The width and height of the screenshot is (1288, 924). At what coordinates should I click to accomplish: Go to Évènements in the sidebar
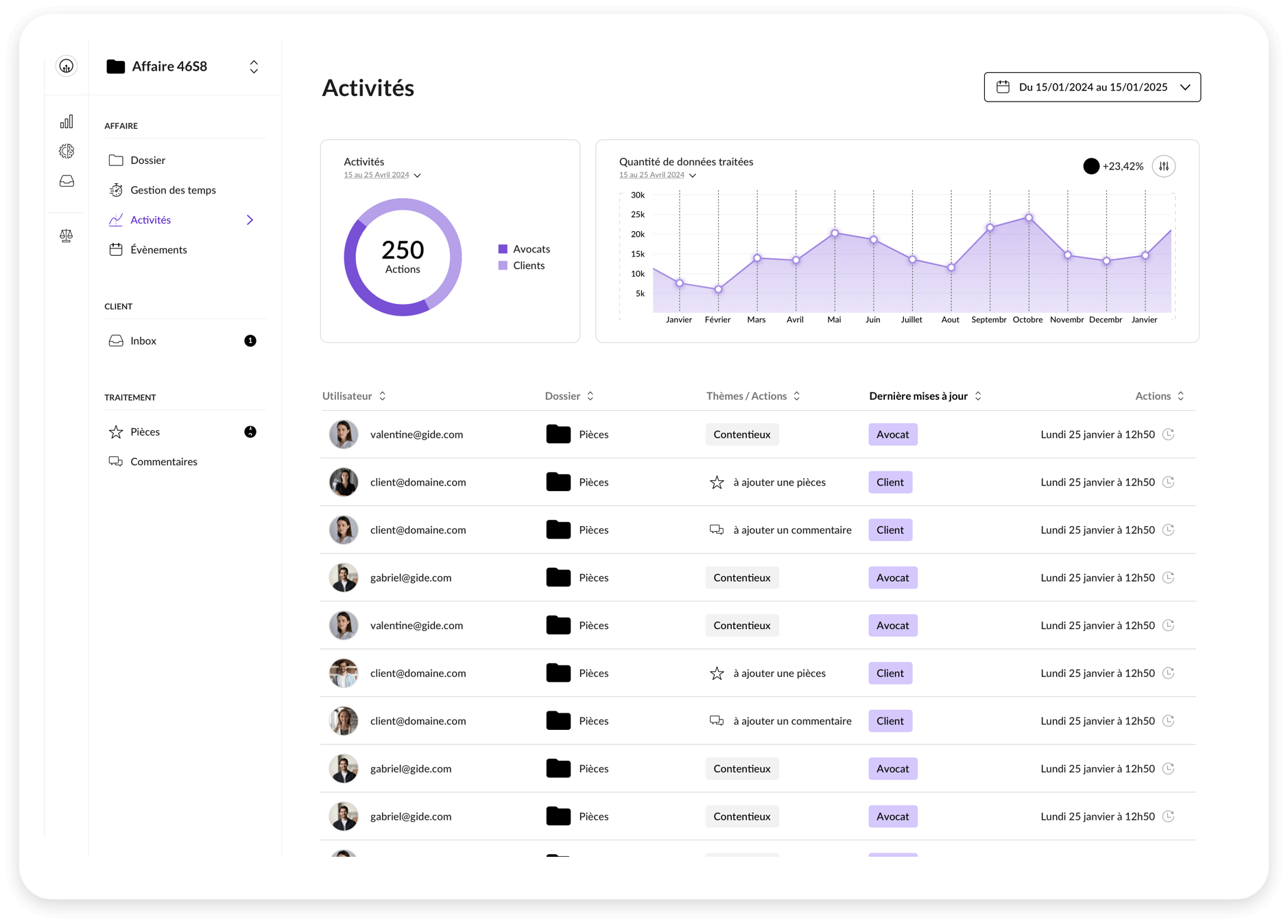pos(158,250)
